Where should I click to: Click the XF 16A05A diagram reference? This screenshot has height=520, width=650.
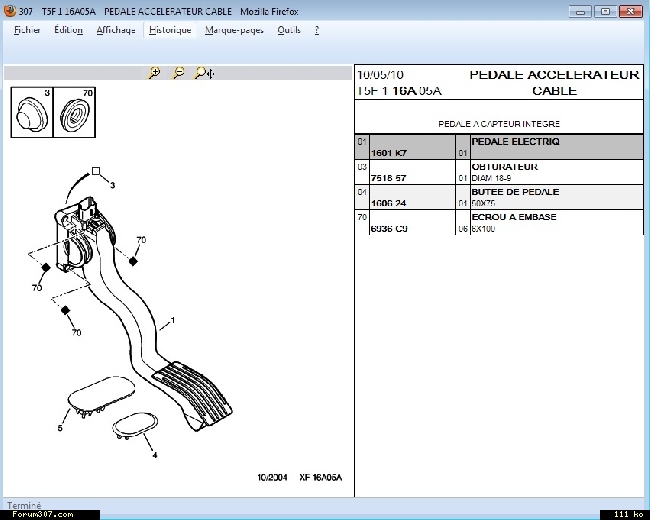click(x=320, y=478)
